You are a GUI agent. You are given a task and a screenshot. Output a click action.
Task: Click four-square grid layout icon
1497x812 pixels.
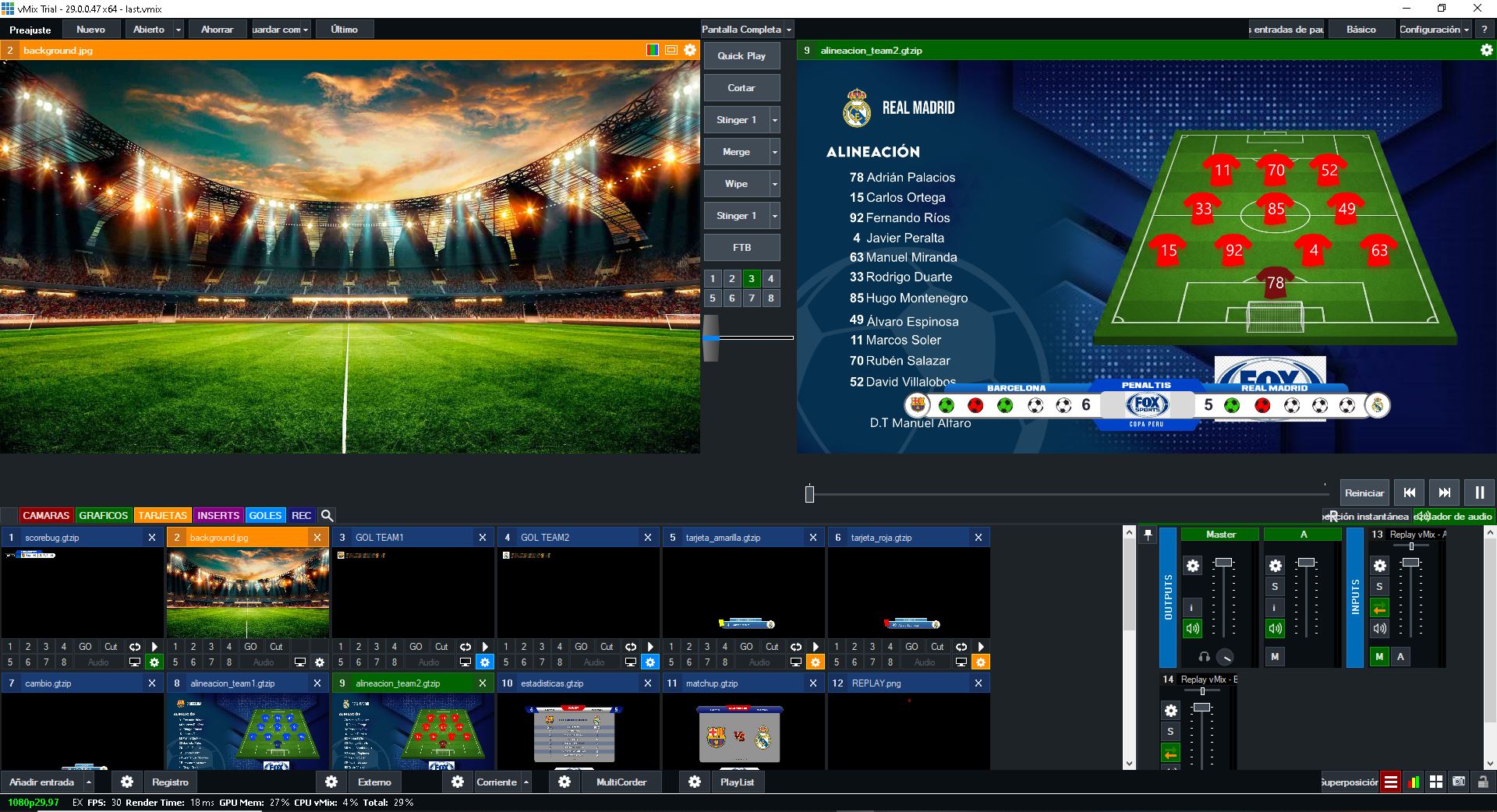[x=1436, y=782]
